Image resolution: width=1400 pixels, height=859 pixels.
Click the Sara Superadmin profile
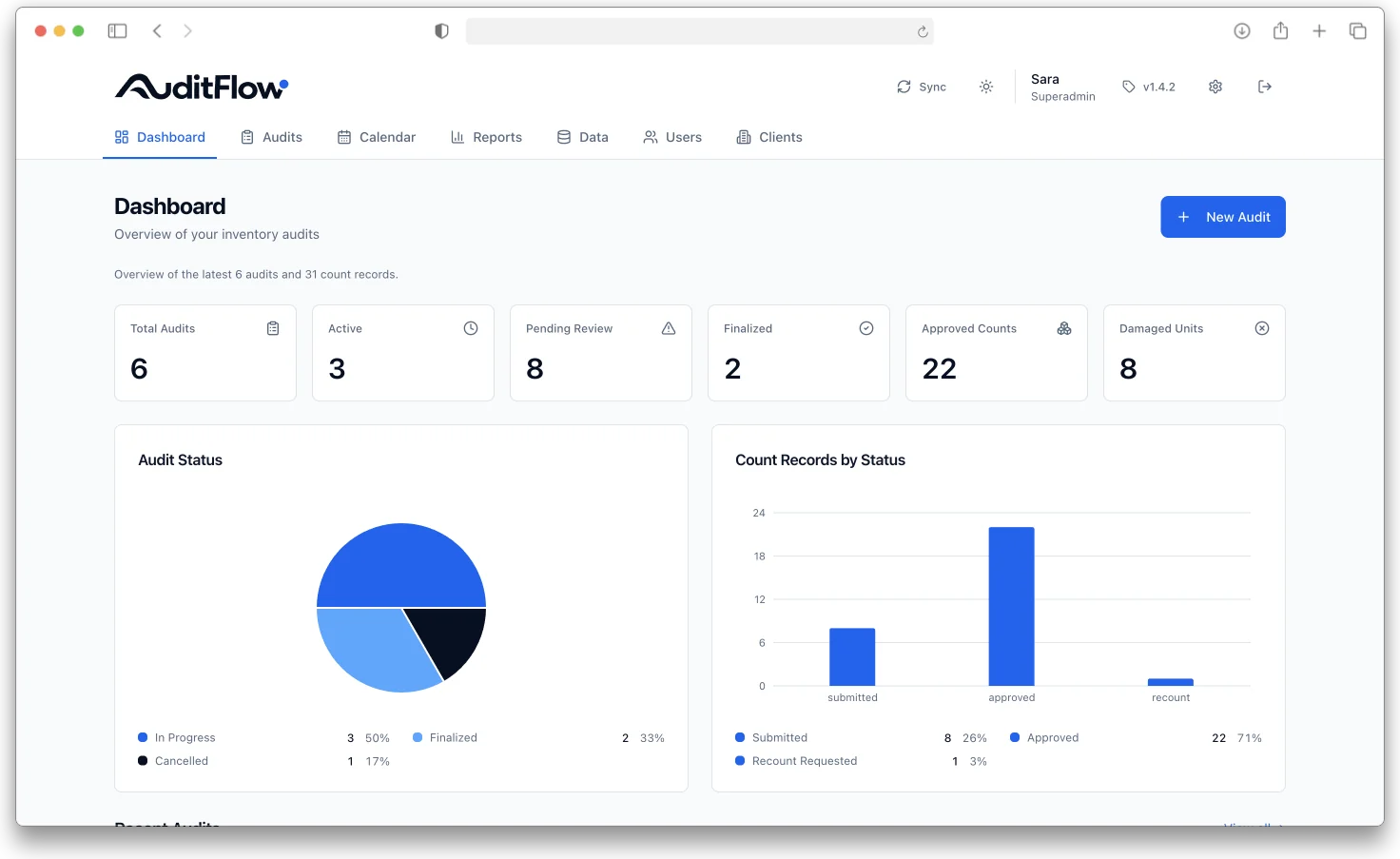tap(1062, 87)
